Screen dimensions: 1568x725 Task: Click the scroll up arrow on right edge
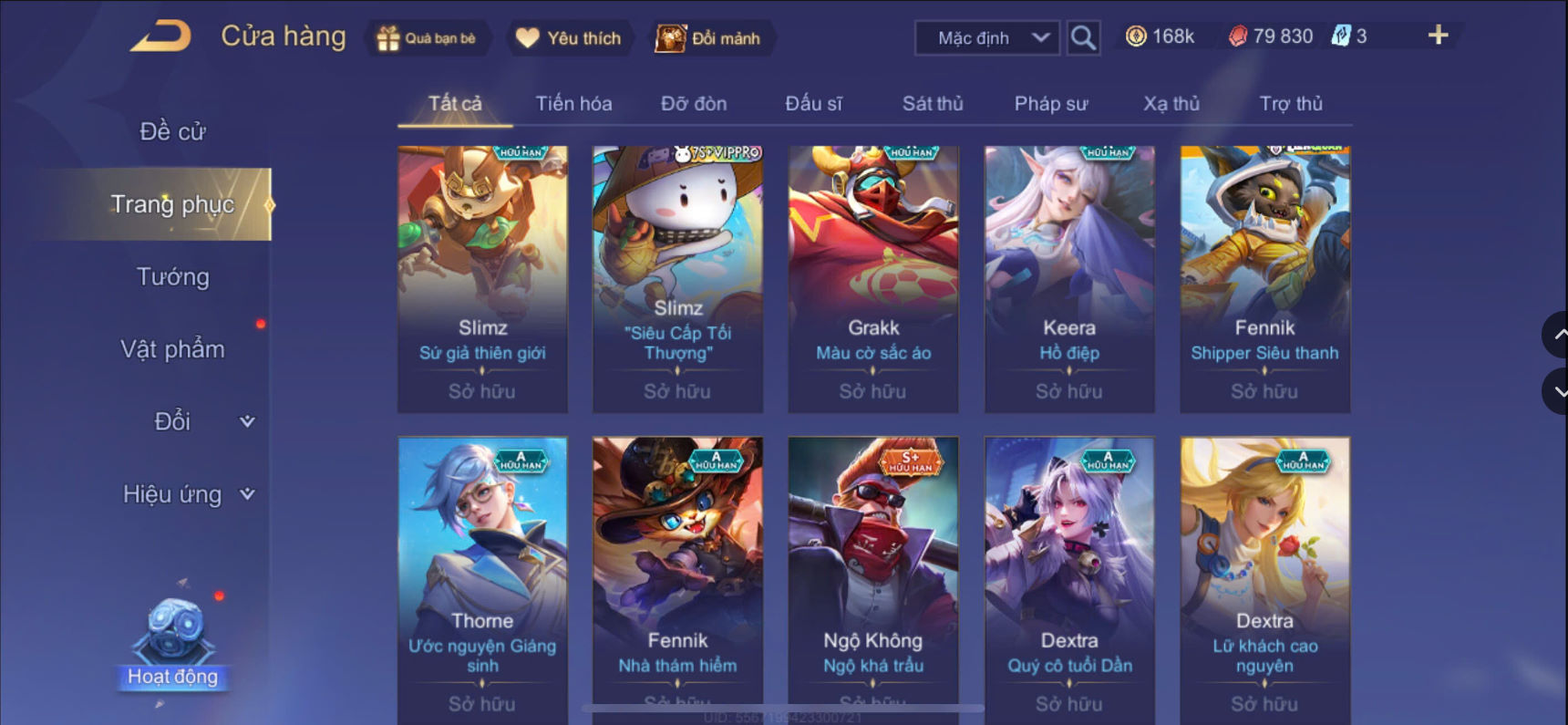[x=1556, y=335]
